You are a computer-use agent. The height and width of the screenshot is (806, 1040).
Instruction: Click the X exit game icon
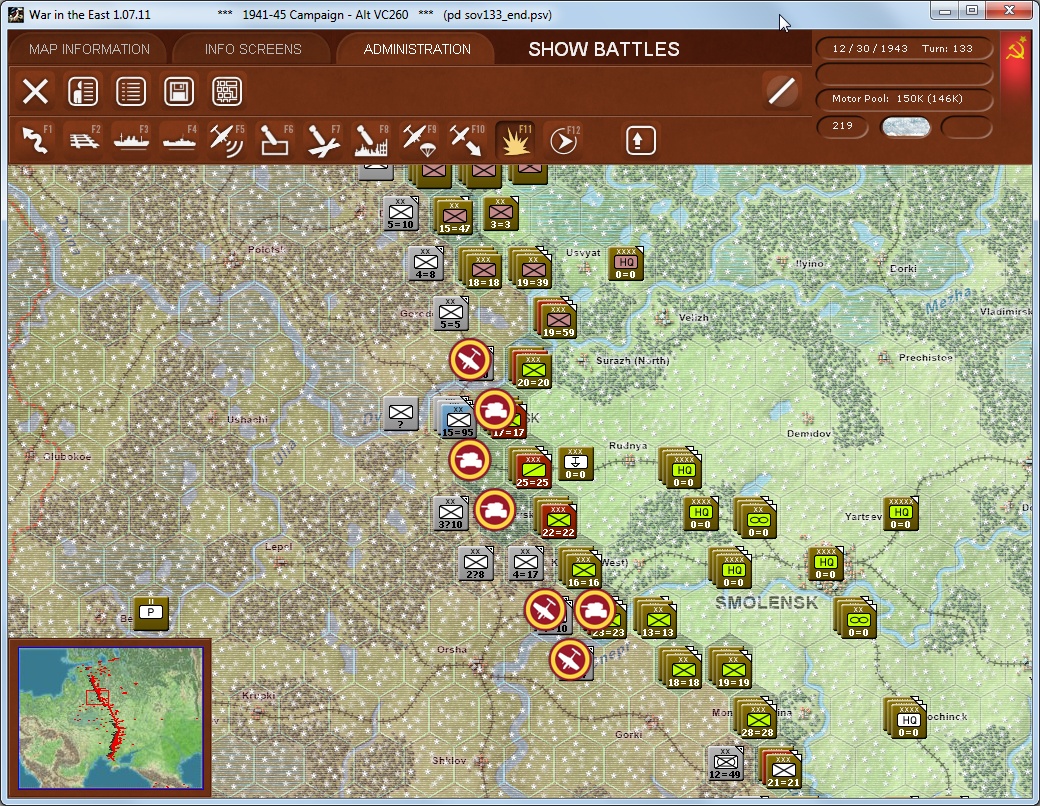point(35,91)
